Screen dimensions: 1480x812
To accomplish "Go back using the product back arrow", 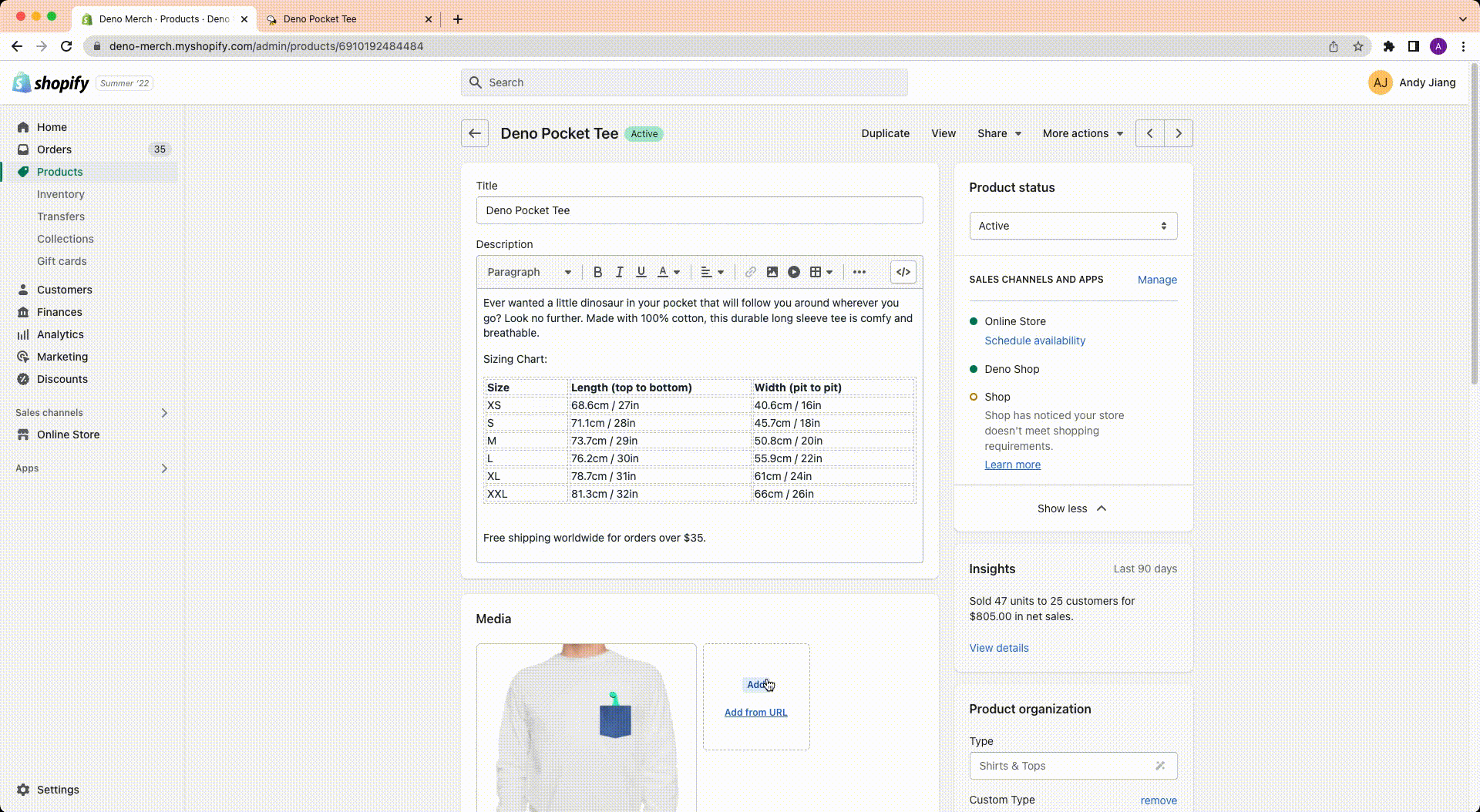I will tap(475, 133).
